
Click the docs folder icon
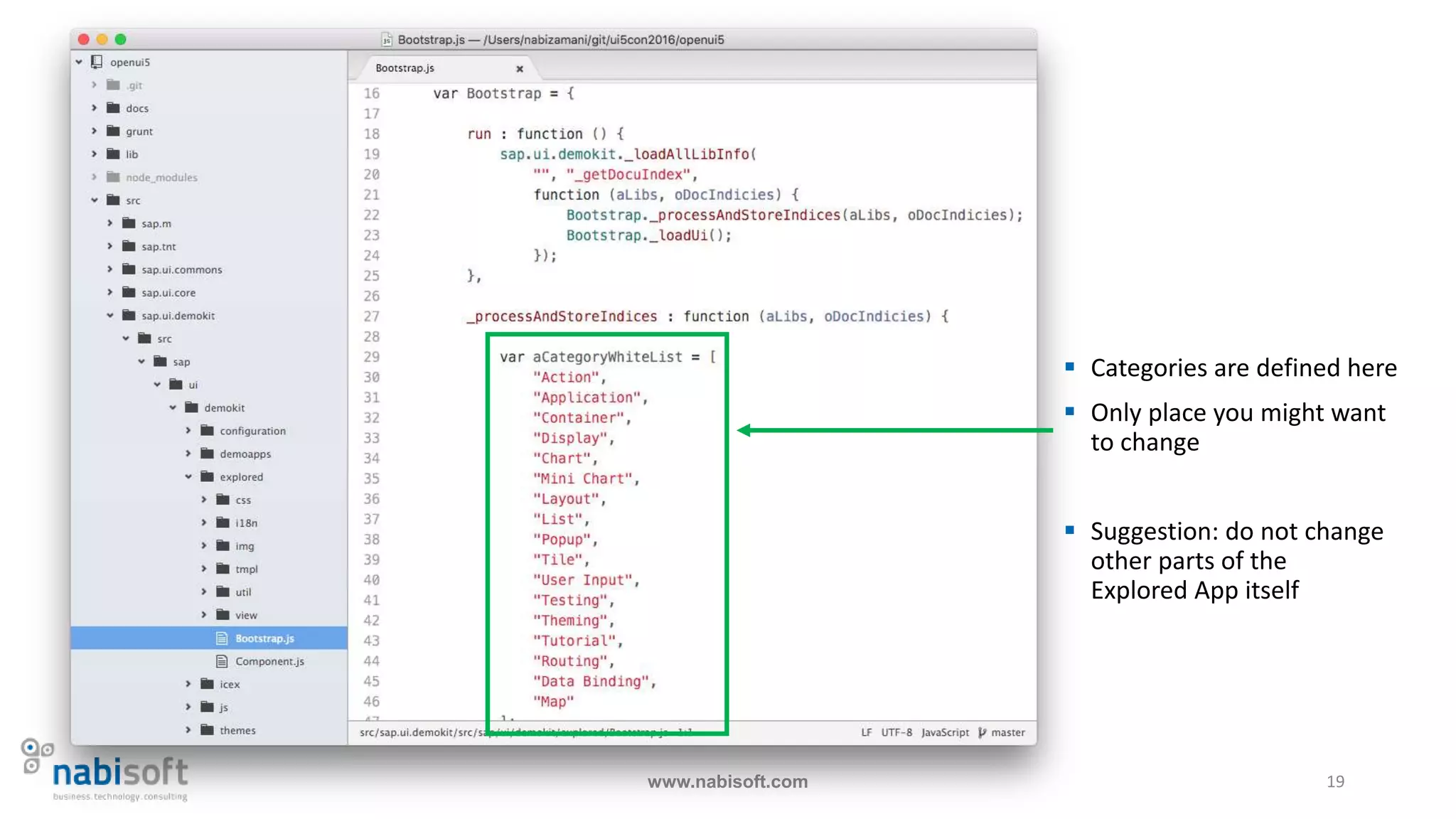pos(113,108)
